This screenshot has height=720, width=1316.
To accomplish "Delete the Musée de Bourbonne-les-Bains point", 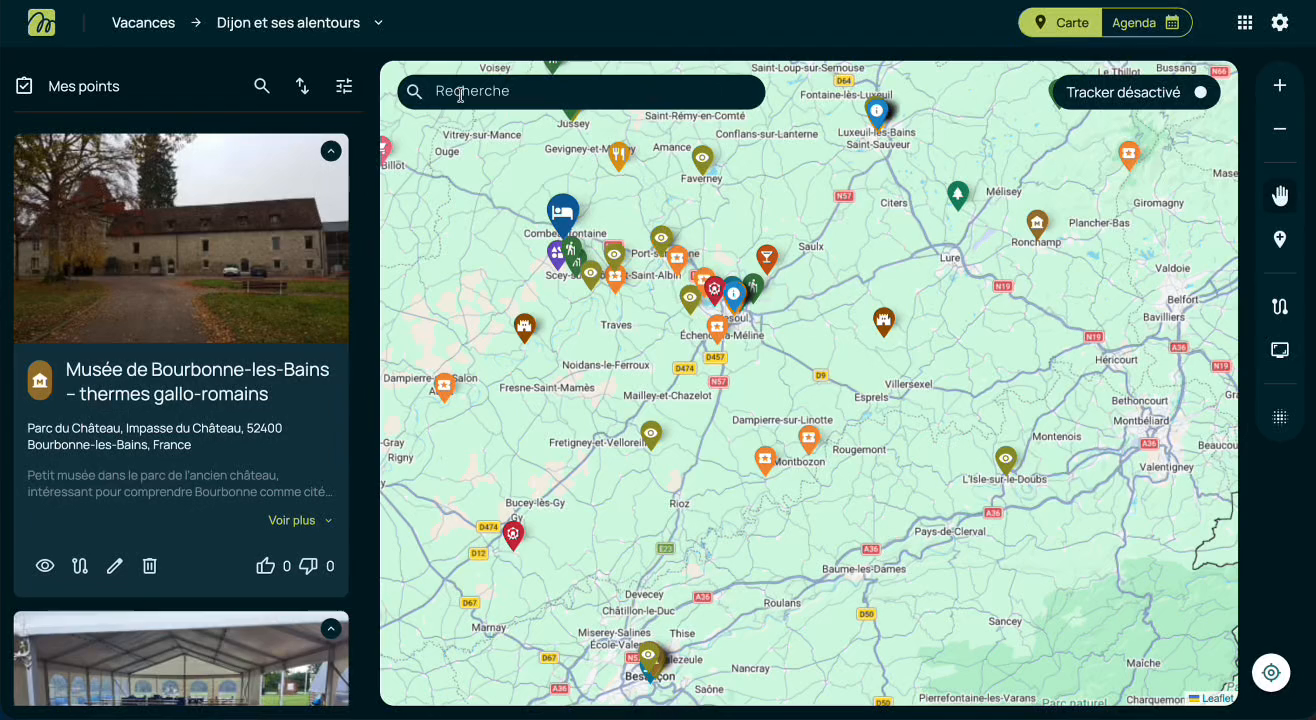I will (x=149, y=566).
